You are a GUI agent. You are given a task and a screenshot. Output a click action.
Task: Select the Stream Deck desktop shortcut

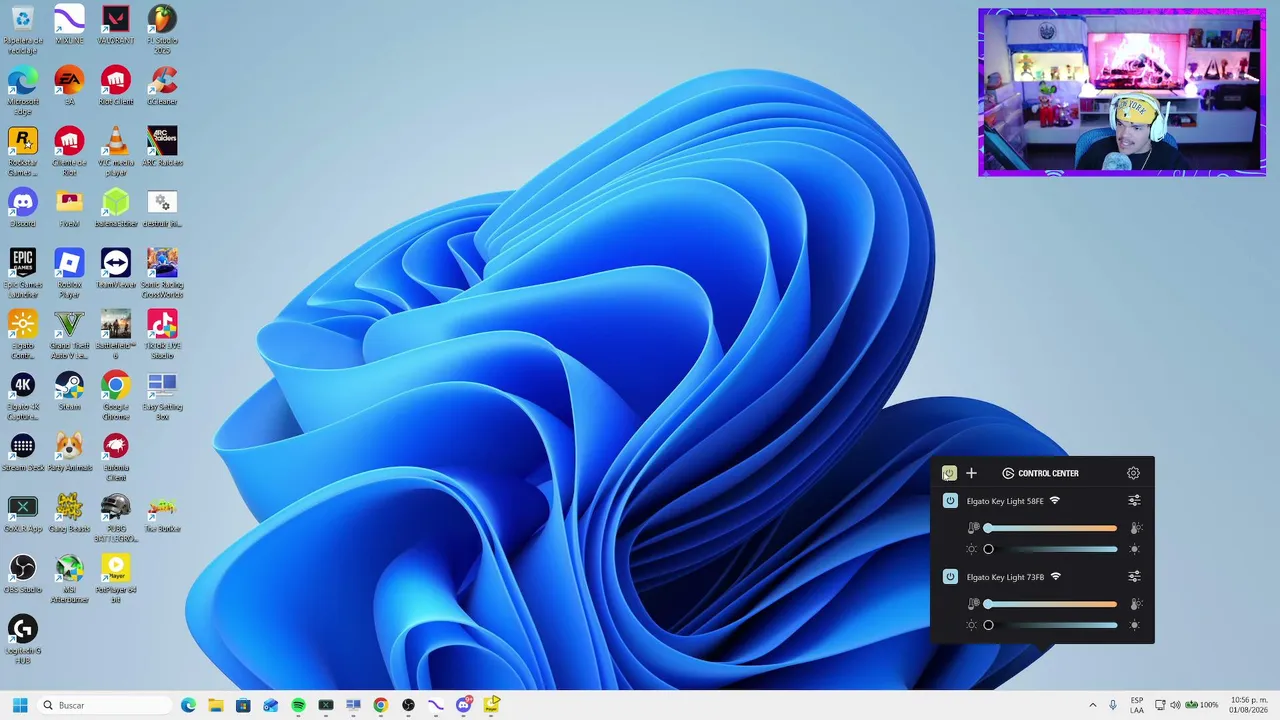22,452
